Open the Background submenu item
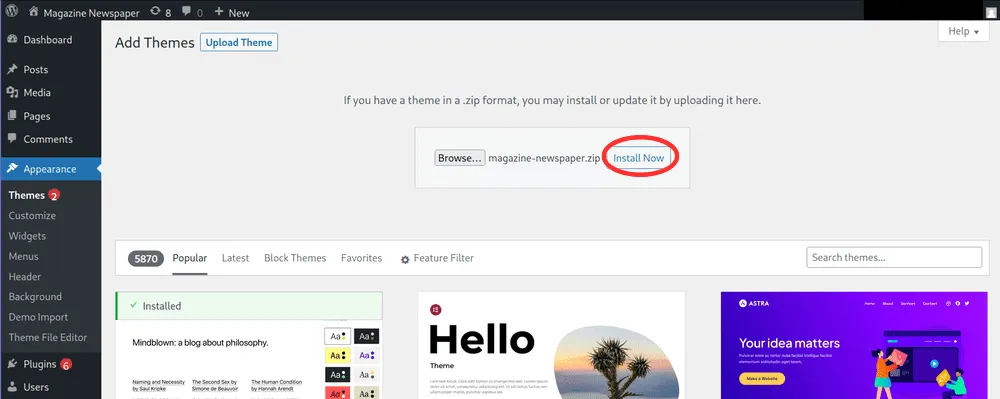This screenshot has height=399, width=1000. coord(35,296)
